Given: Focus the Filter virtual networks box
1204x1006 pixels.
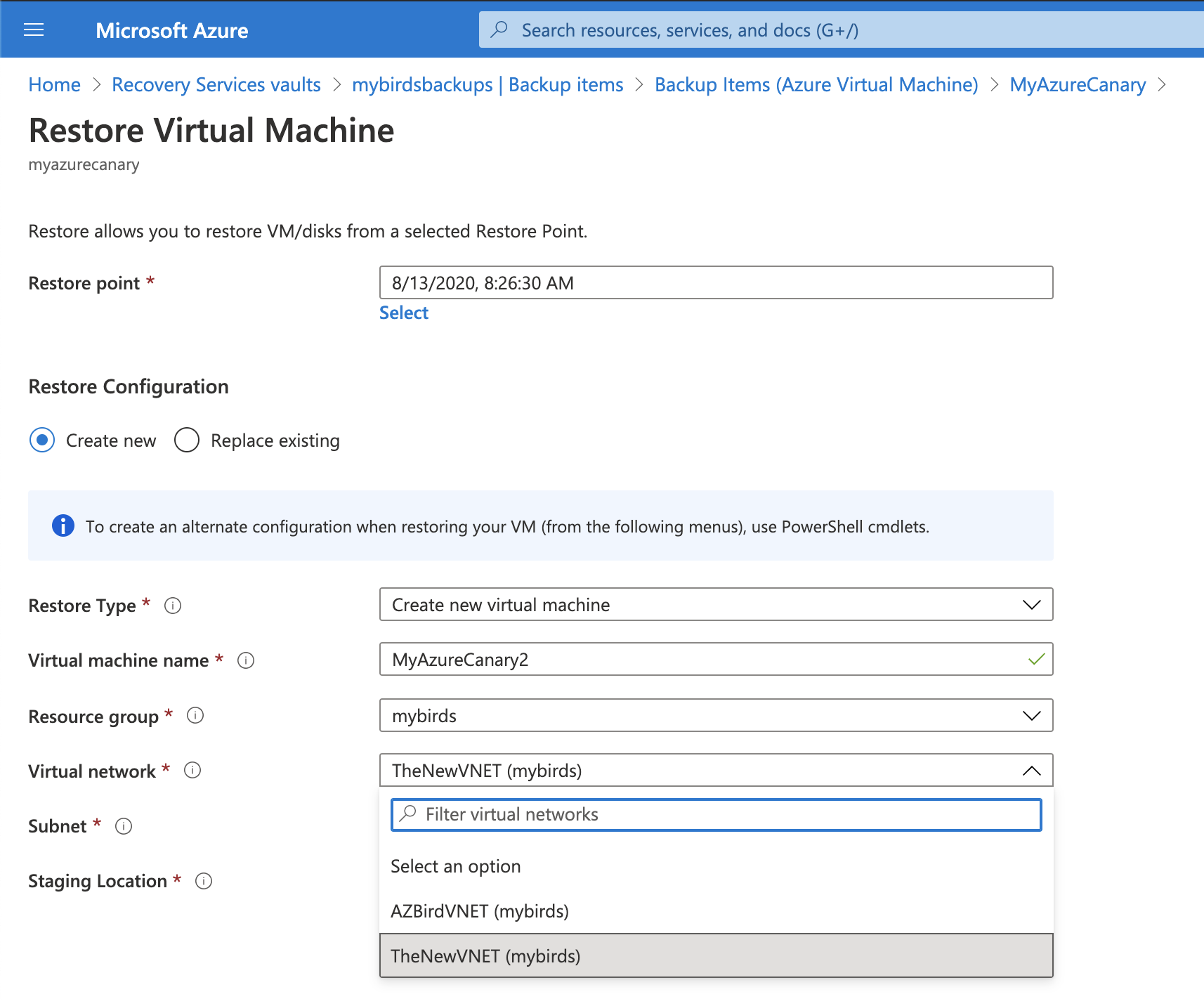Looking at the screenshot, I should pyautogui.click(x=716, y=814).
